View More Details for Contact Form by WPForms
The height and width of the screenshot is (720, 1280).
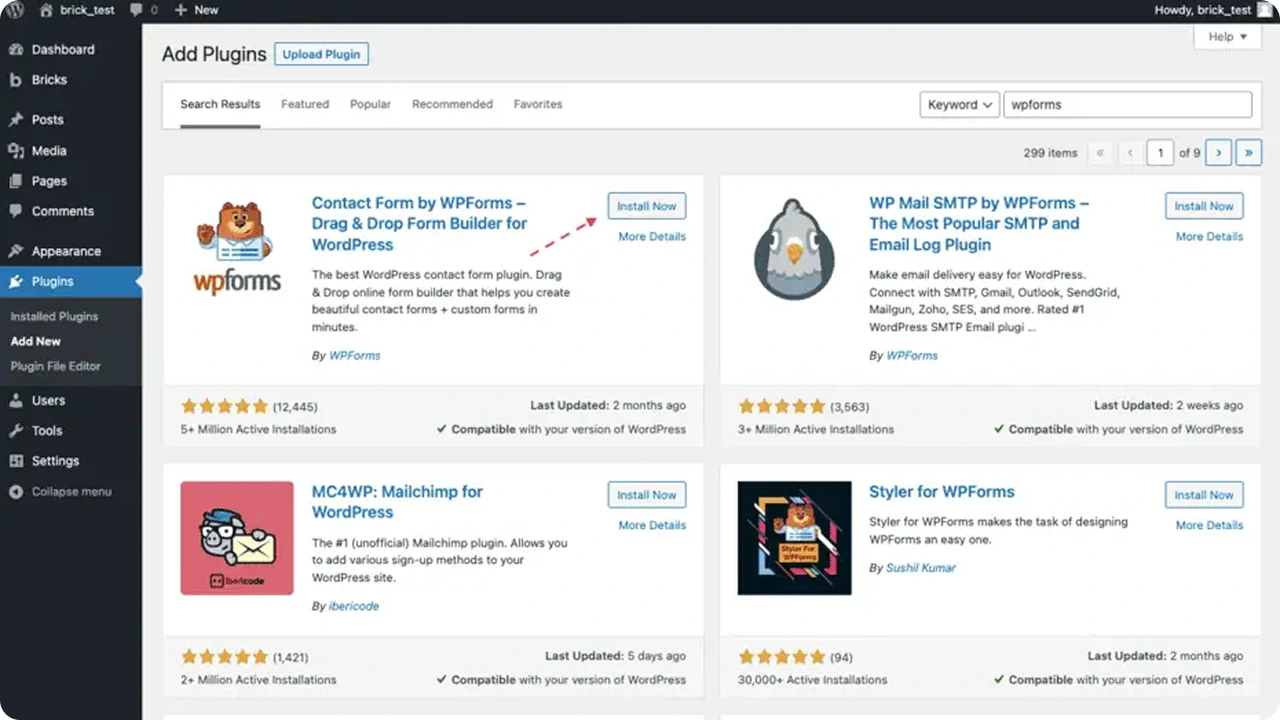652,237
